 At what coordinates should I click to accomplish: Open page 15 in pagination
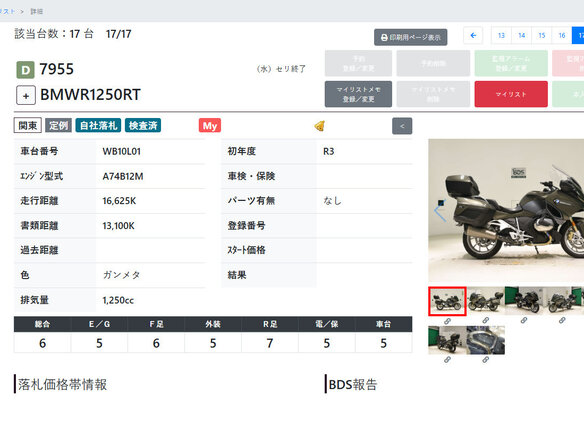[x=542, y=35]
